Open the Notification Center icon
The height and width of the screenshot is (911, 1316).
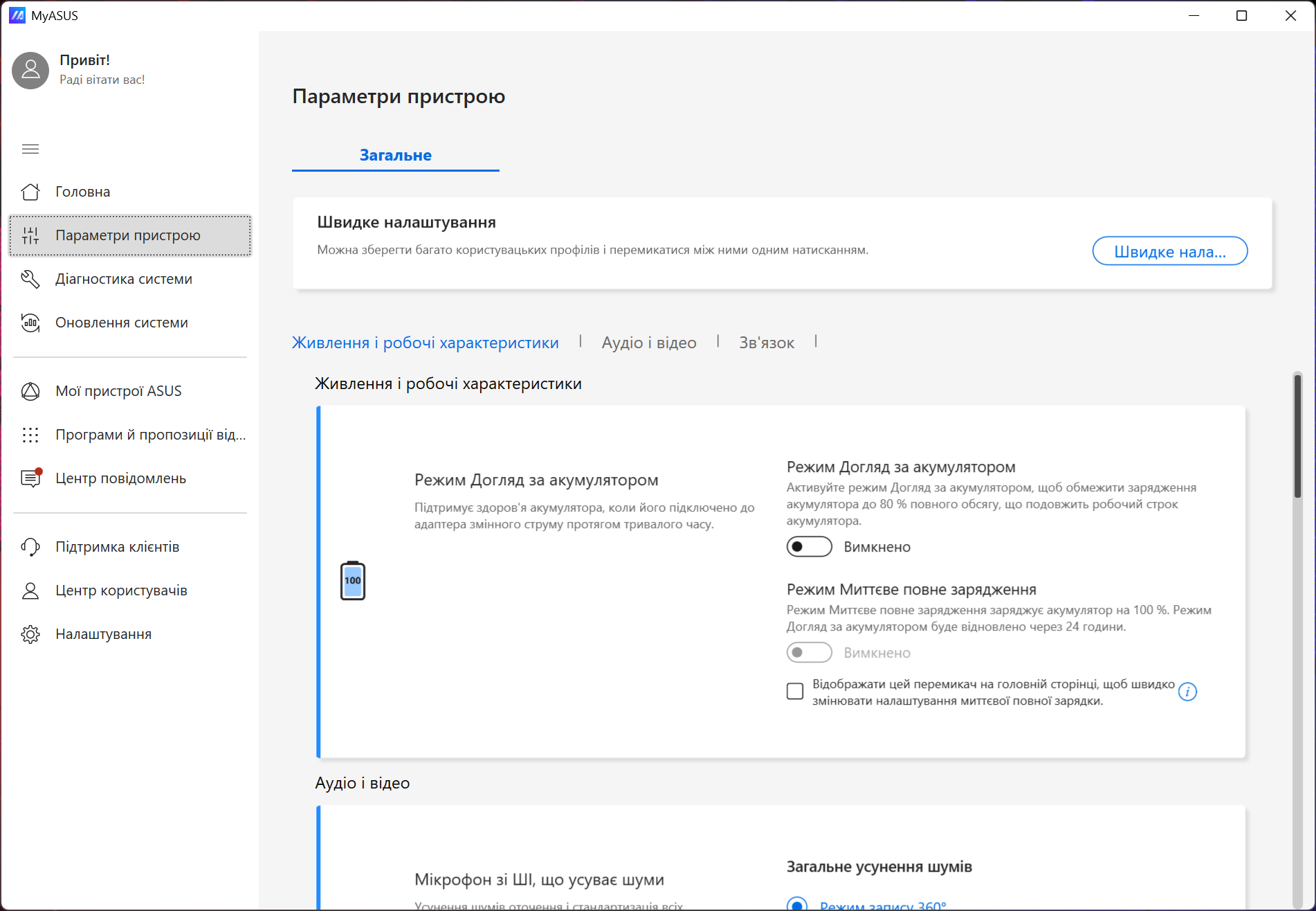click(x=30, y=478)
